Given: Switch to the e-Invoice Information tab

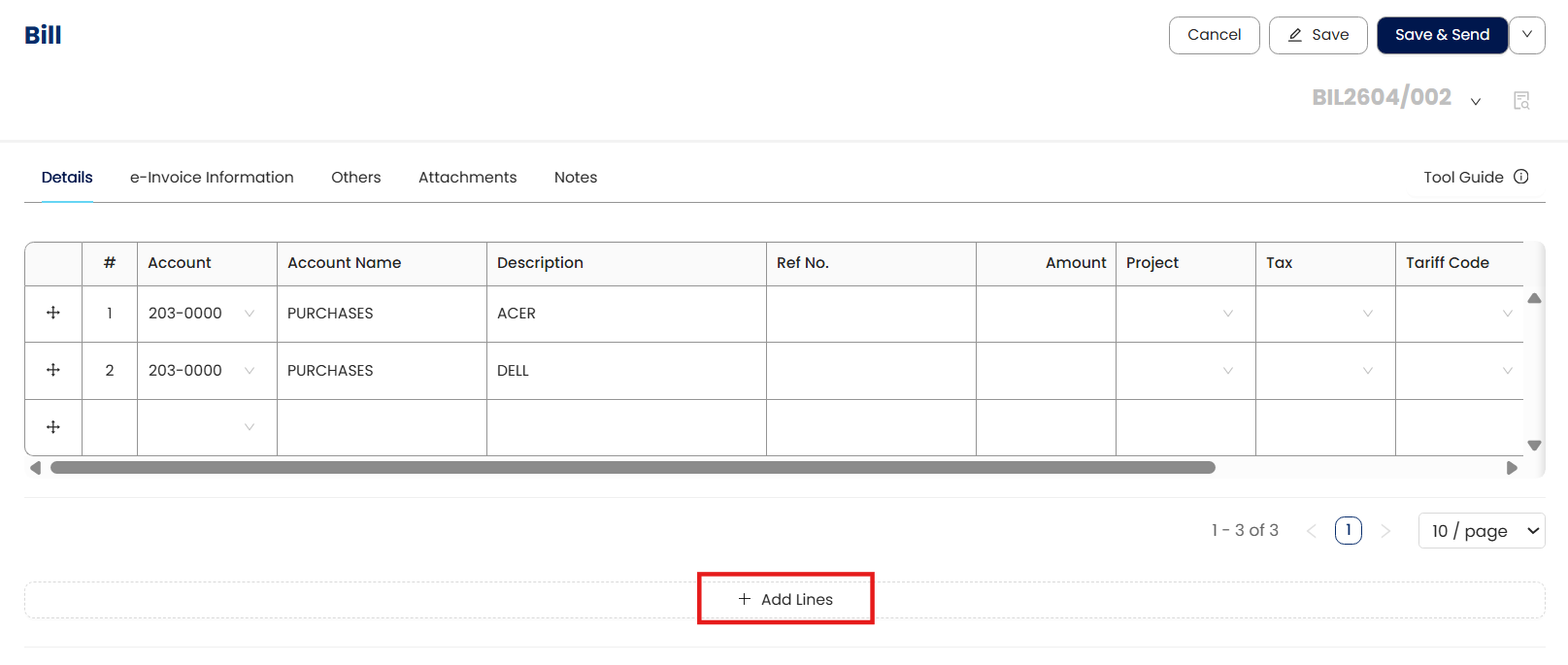Looking at the screenshot, I should (x=212, y=178).
